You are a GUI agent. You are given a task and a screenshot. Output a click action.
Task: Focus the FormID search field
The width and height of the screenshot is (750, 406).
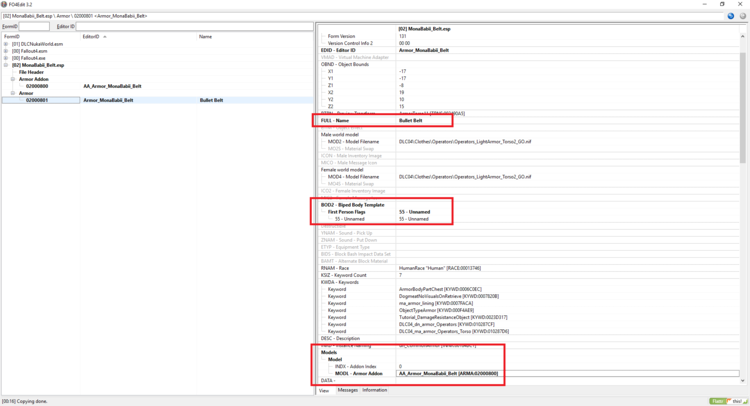(34, 26)
